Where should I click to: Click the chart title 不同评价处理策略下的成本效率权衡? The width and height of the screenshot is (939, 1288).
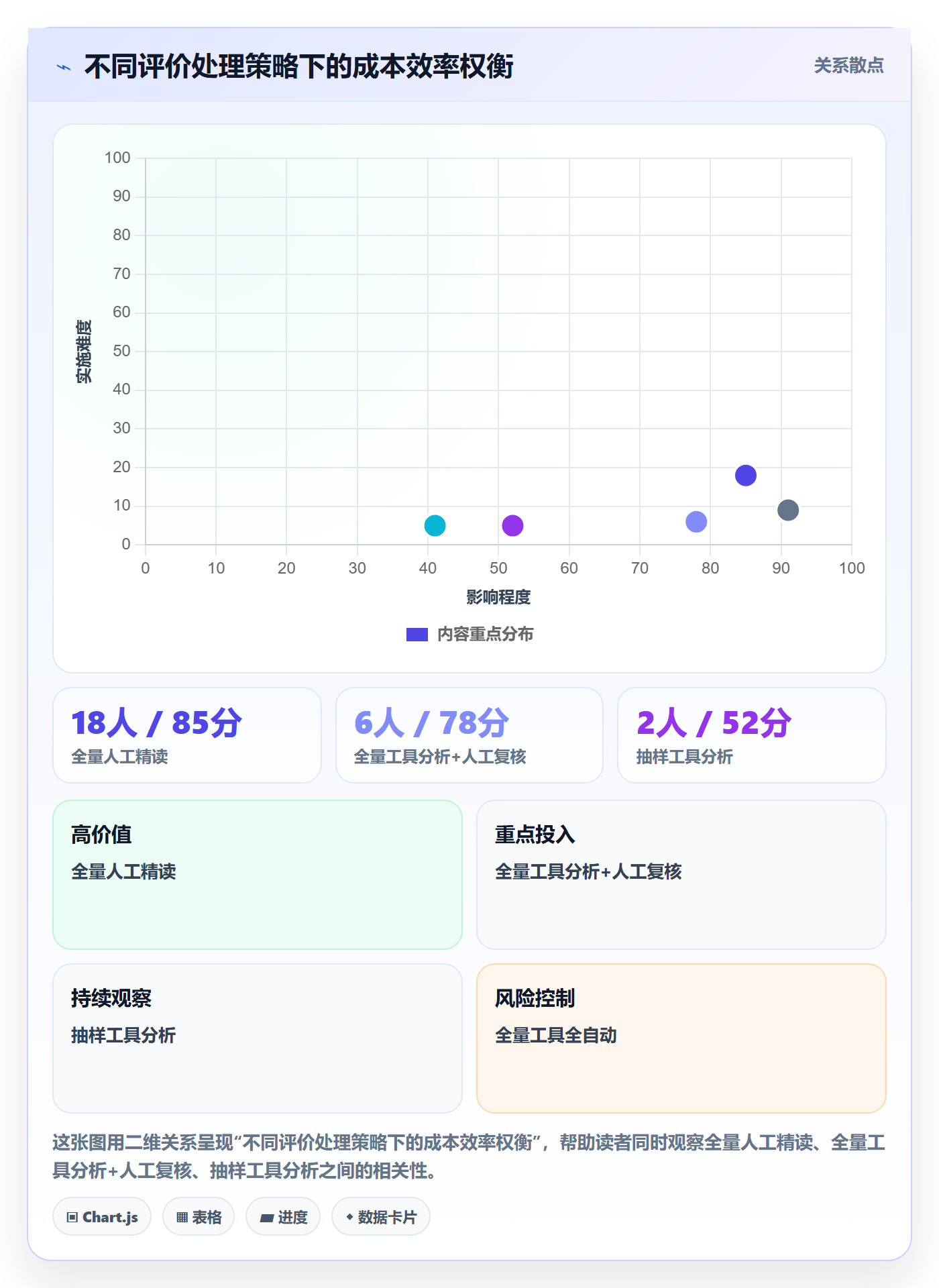298,66
